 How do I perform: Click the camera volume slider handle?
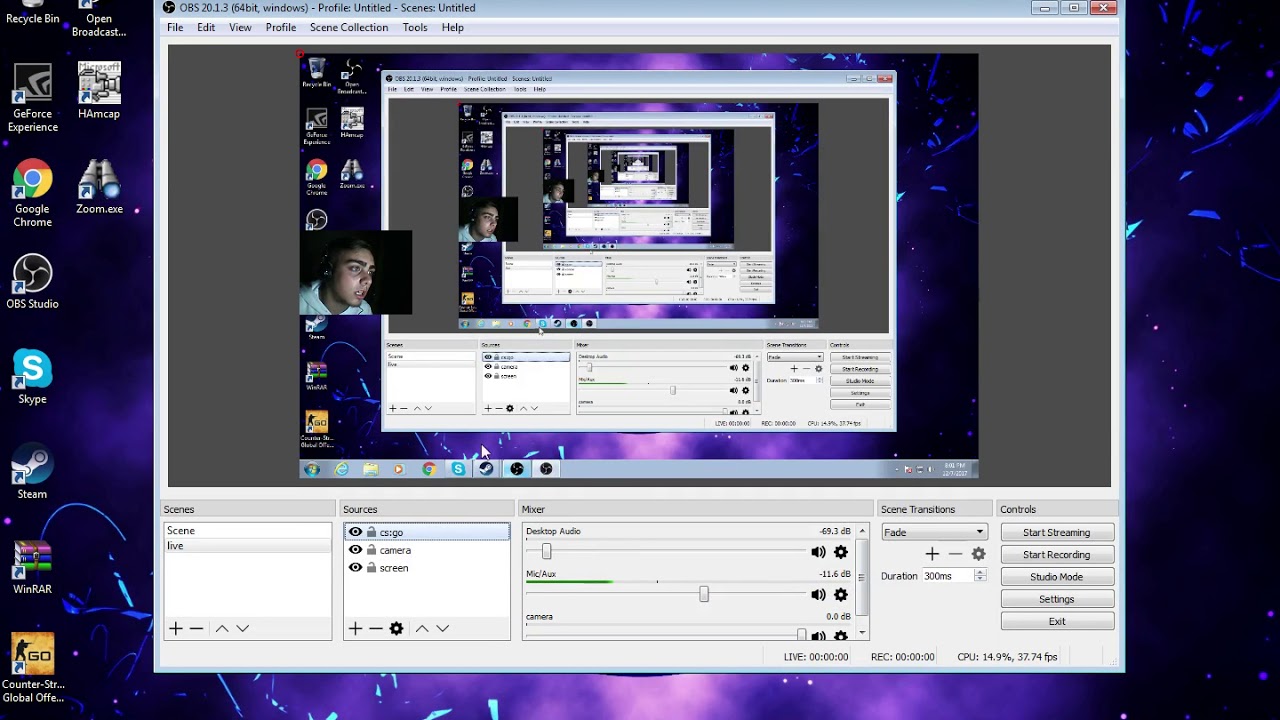801,635
